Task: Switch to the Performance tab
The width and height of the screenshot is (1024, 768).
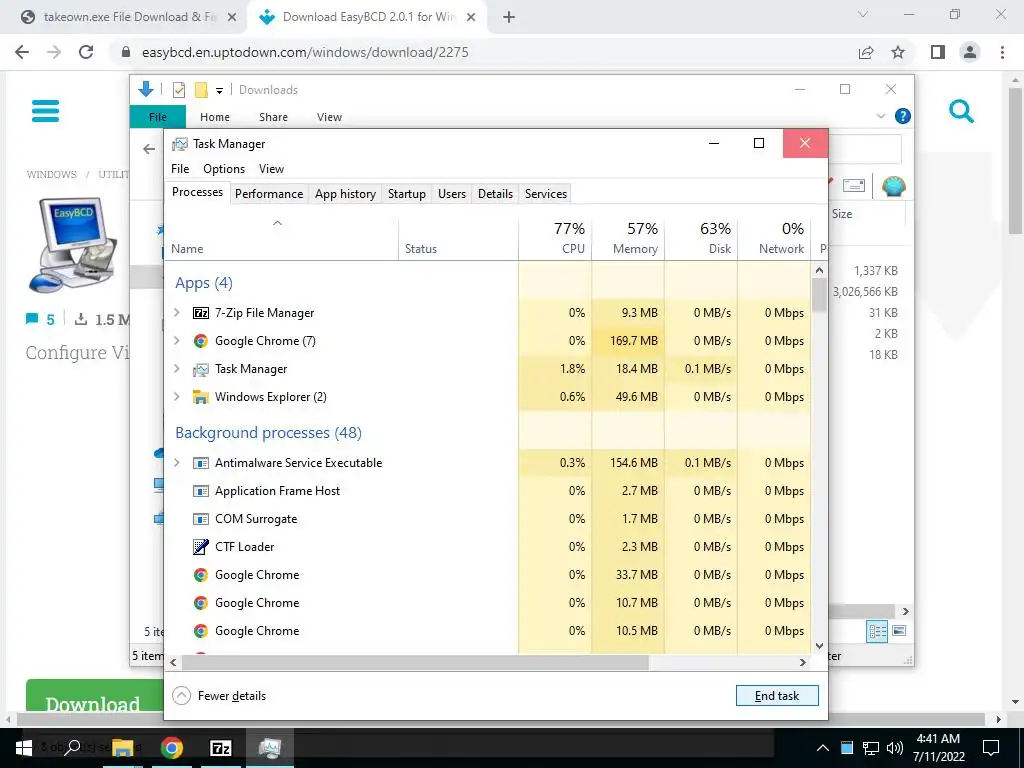Action: (269, 194)
